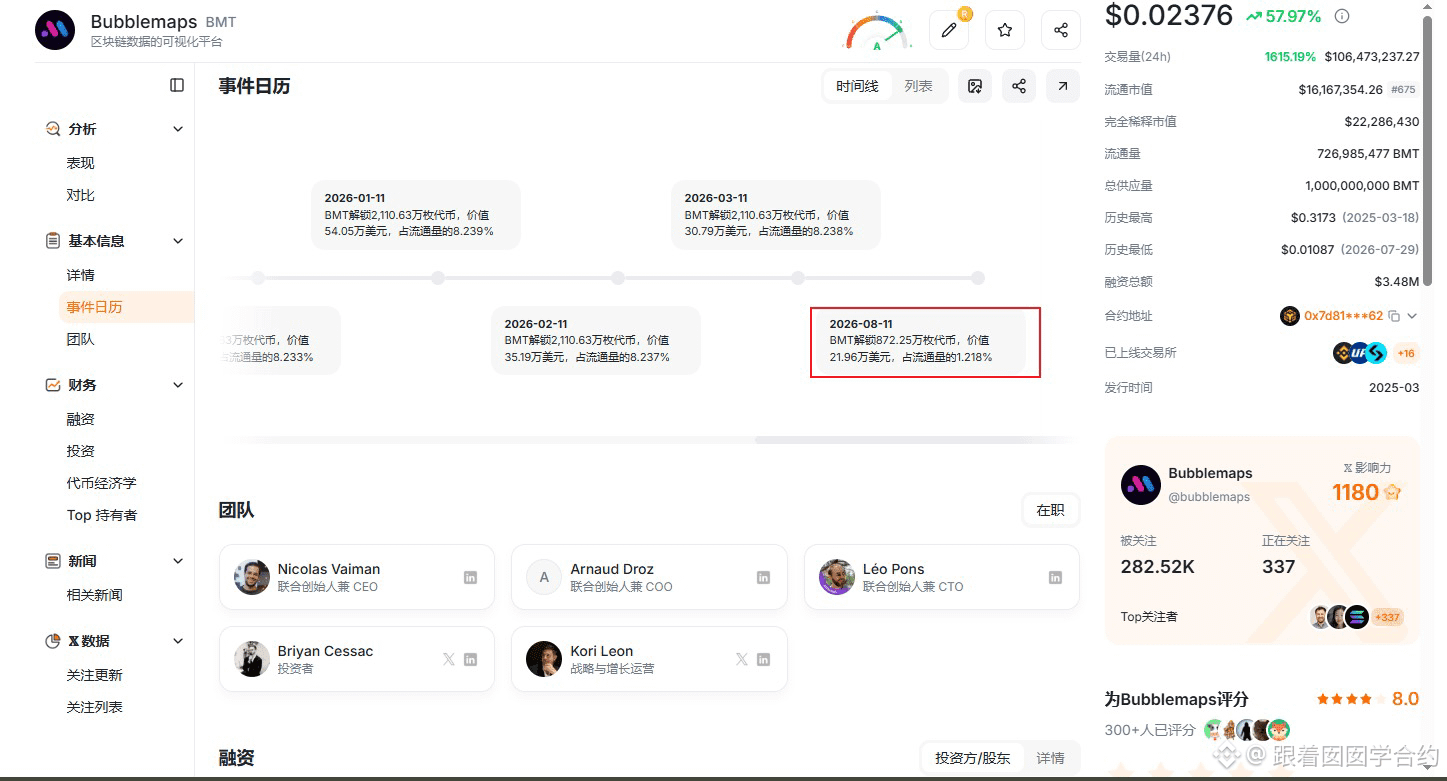The image size is (1447, 781).
Task: Open Briyan Cessac's X profile icon
Action: click(x=448, y=660)
